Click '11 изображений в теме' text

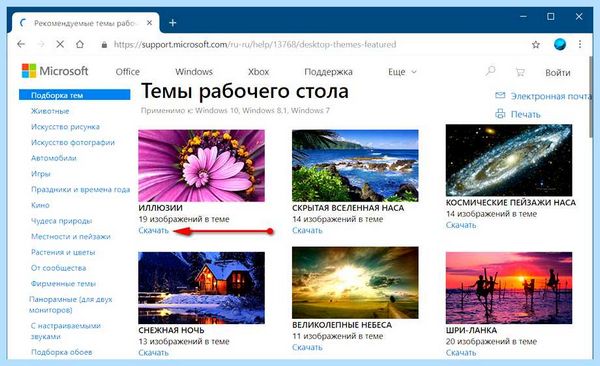click(338, 336)
